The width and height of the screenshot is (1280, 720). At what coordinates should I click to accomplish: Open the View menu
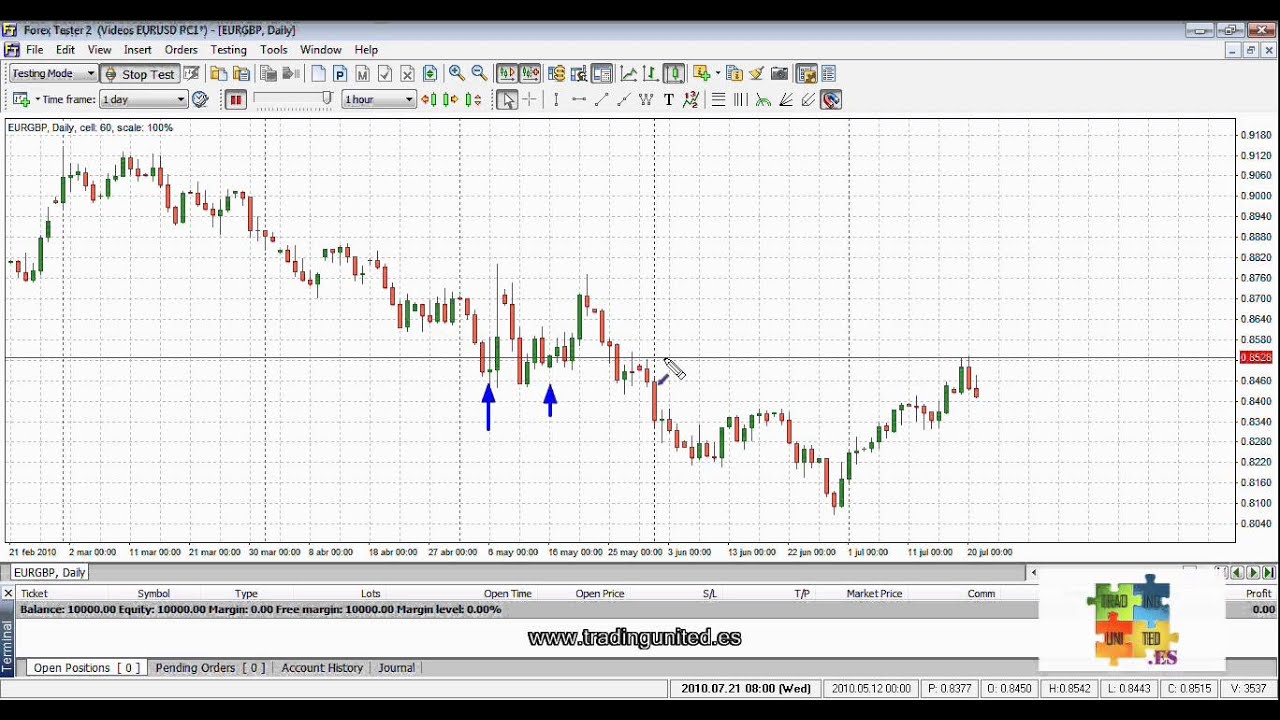99,49
